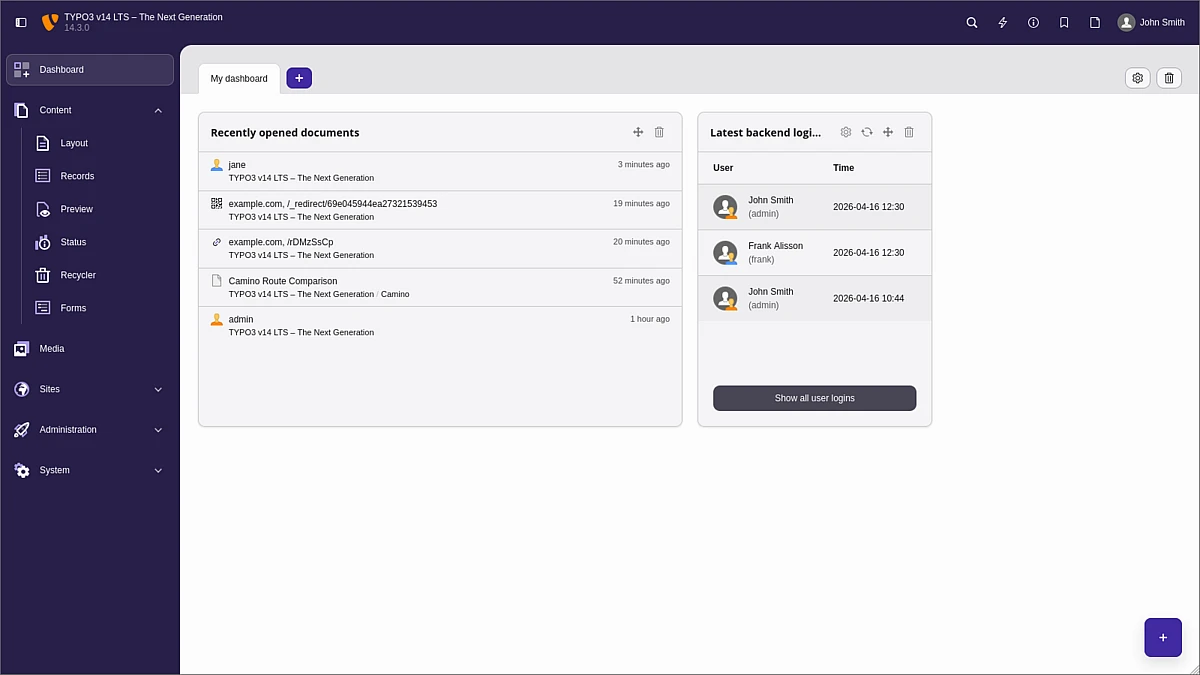Select the My dashboard tab
1200x675 pixels.
coord(239,78)
